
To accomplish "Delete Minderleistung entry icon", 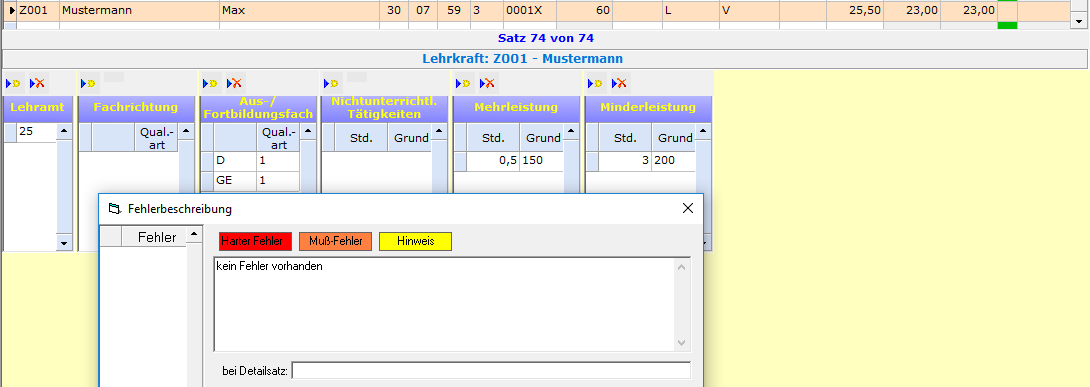I will click(x=619, y=83).
